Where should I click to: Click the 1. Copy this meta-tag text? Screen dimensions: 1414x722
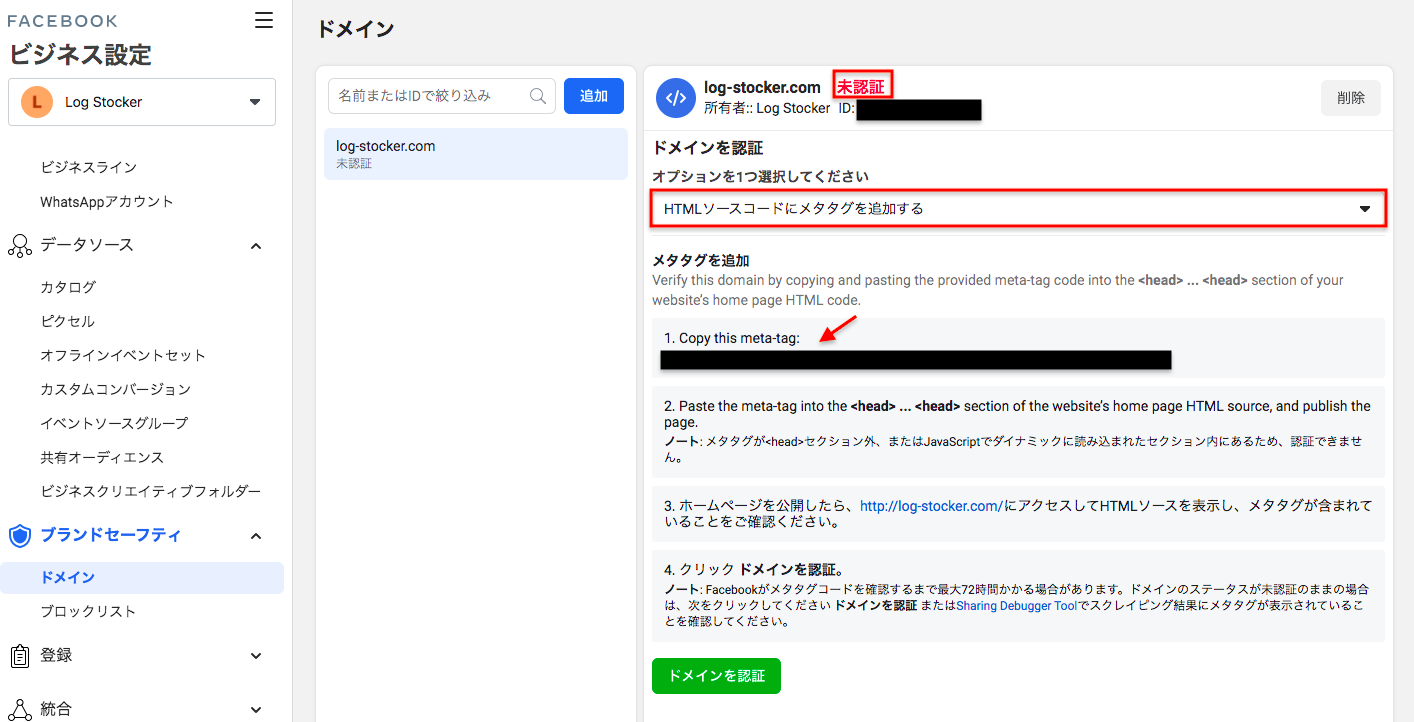(732, 338)
